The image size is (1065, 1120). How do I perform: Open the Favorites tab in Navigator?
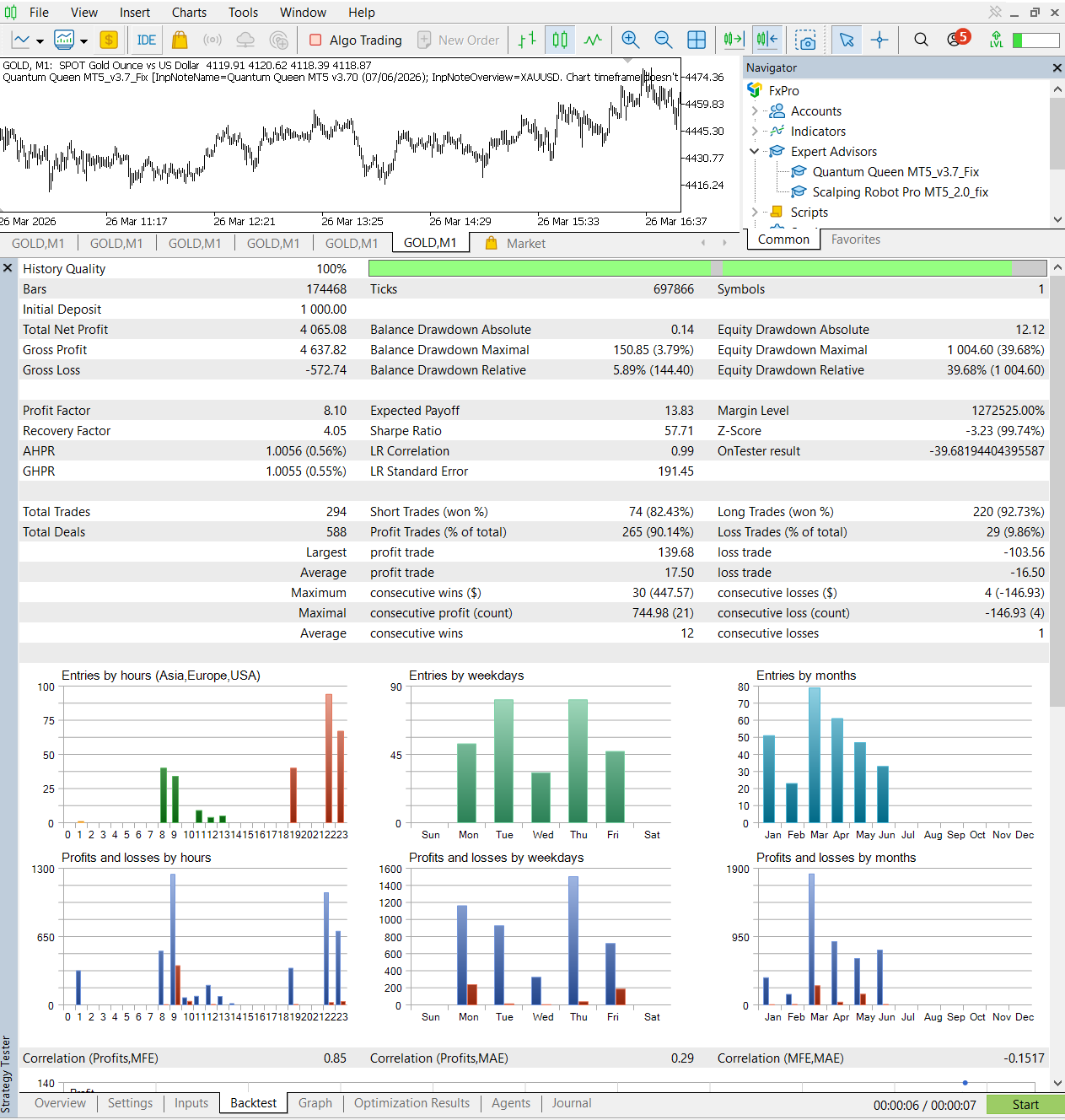click(855, 240)
